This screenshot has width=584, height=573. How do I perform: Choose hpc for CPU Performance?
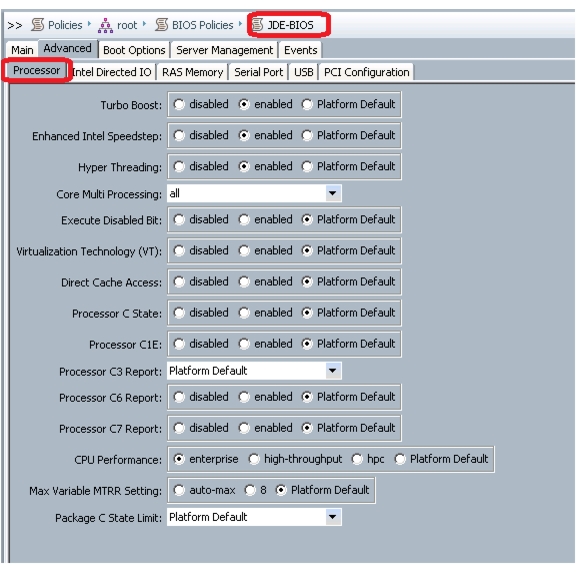point(357,459)
